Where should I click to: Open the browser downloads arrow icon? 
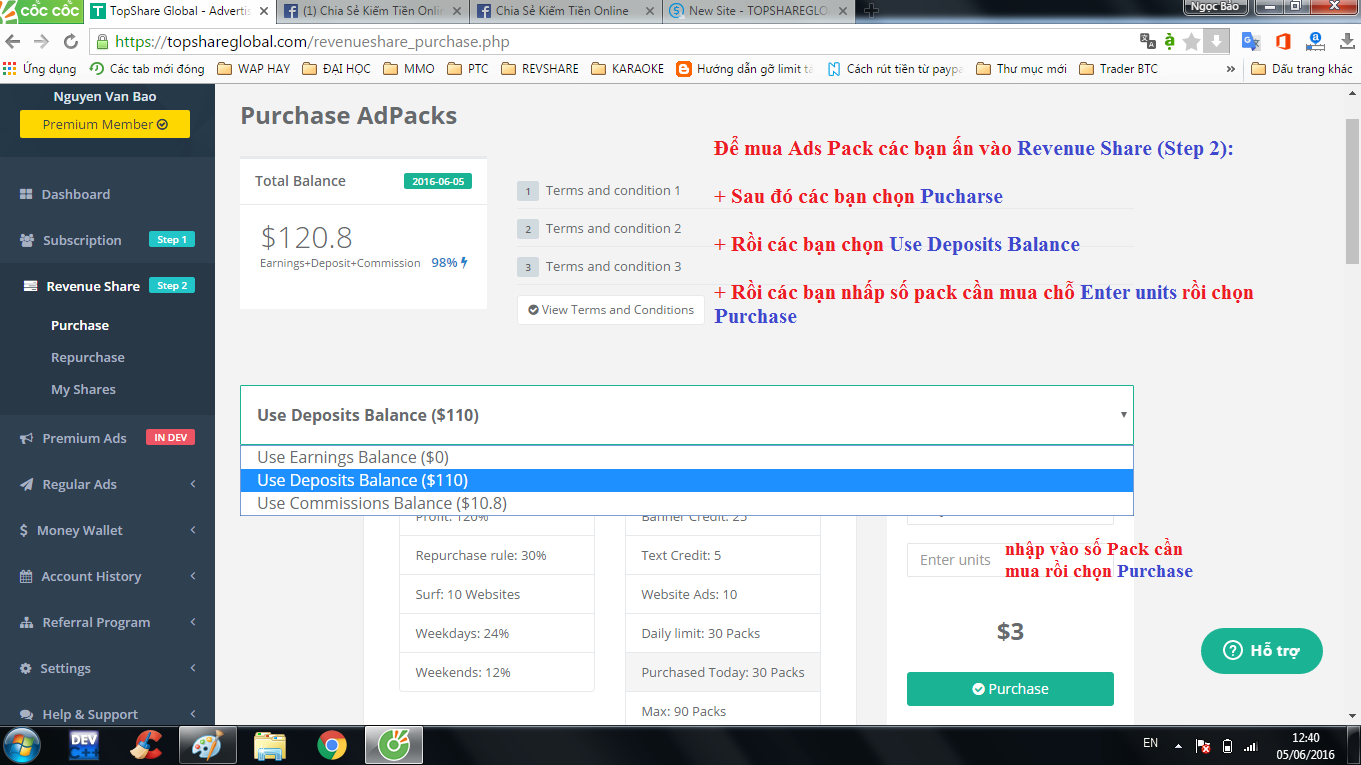coord(1346,42)
